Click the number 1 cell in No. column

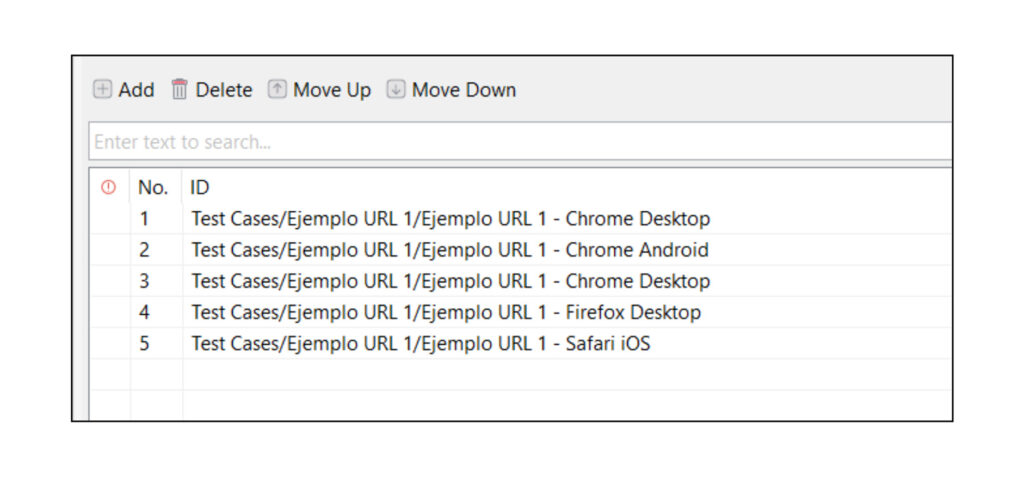(144, 219)
